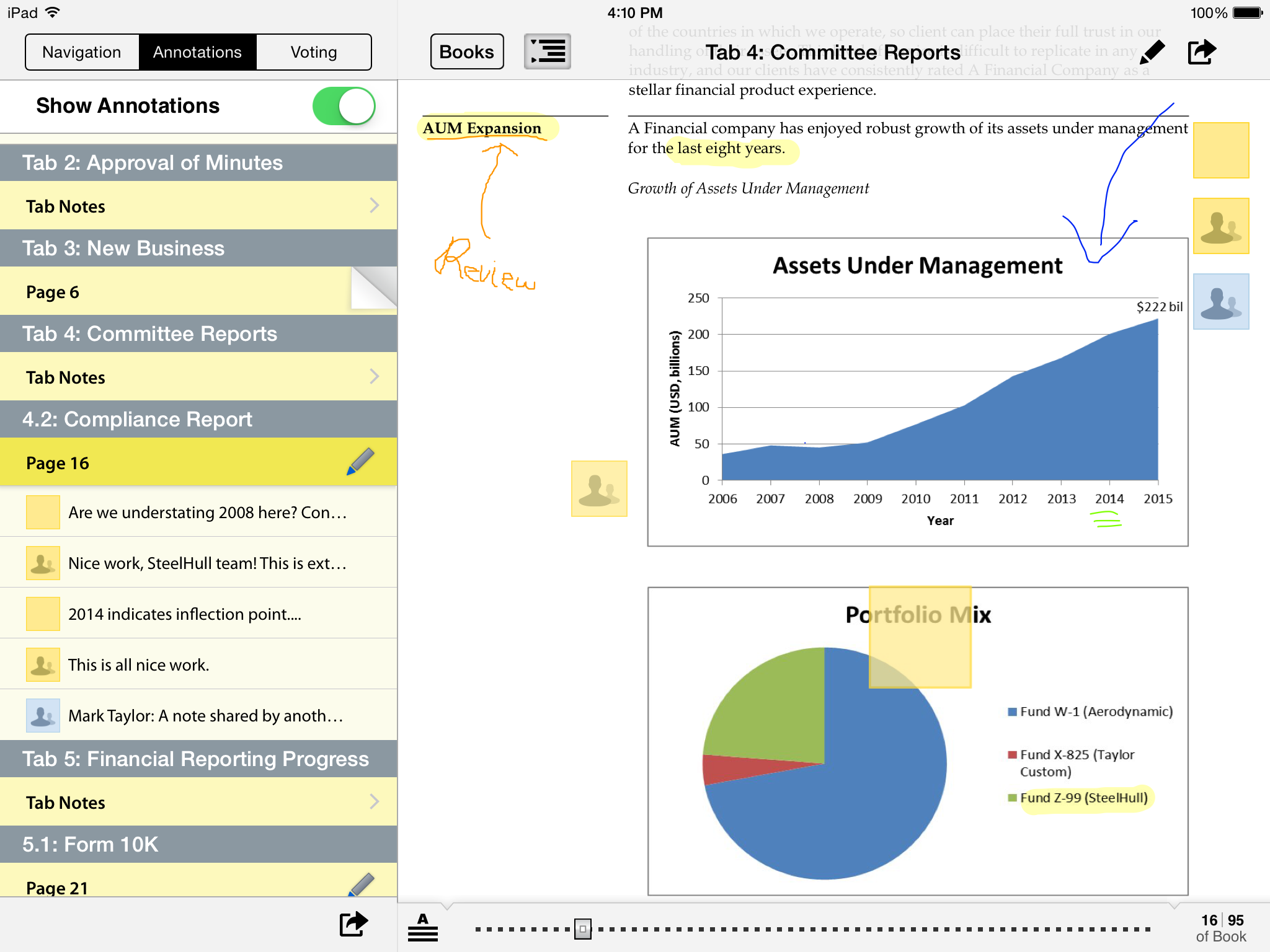The height and width of the screenshot is (952, 1270).
Task: Switch to the Voting segment
Action: [x=314, y=52]
